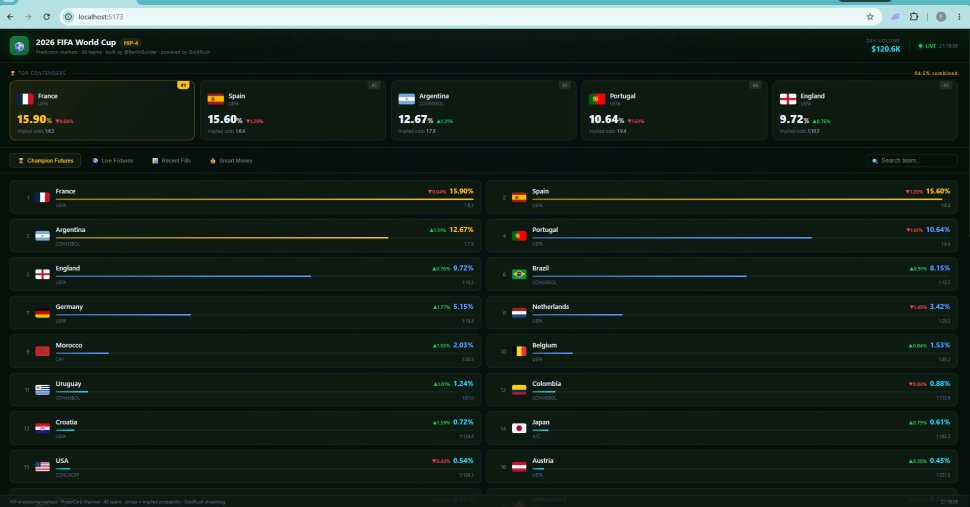The height and width of the screenshot is (507, 970).
Task: Click the Austria flag icon
Action: [519, 467]
